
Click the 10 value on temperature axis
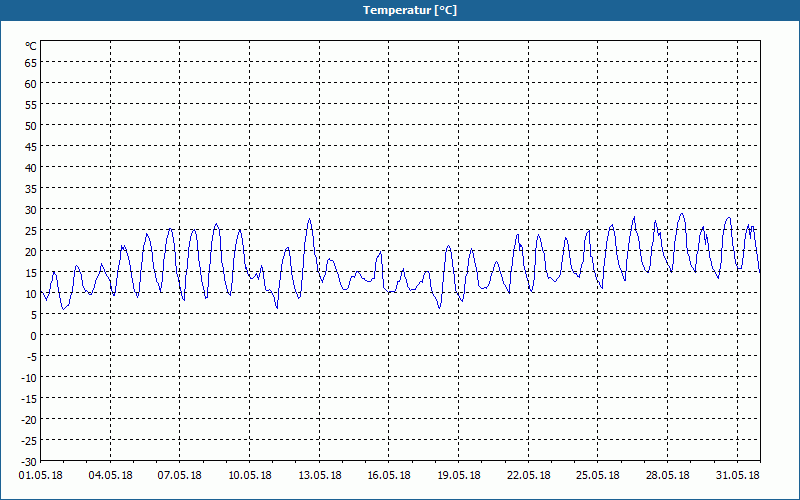(x=31, y=293)
